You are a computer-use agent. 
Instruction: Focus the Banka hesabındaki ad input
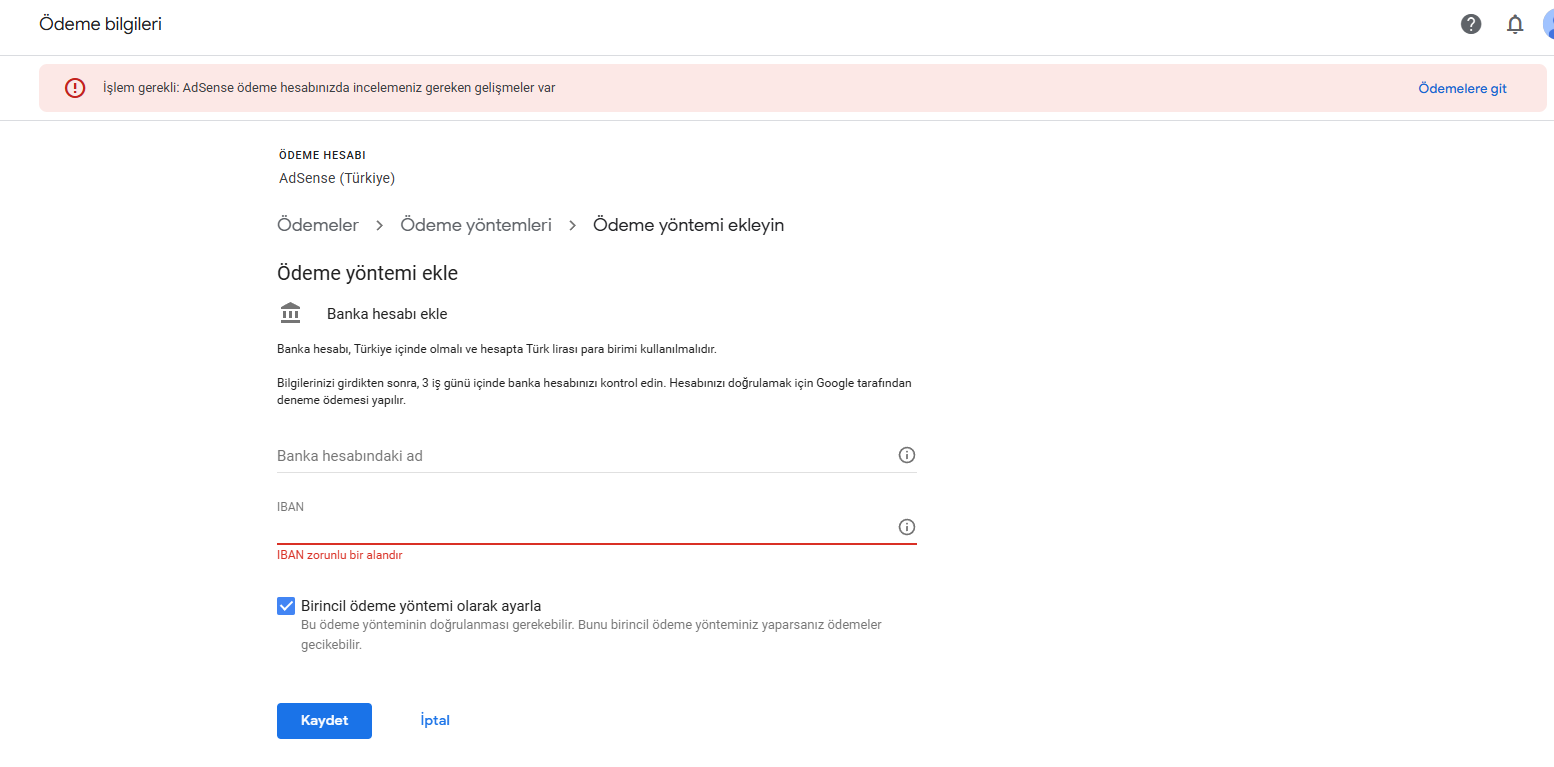[585, 456]
